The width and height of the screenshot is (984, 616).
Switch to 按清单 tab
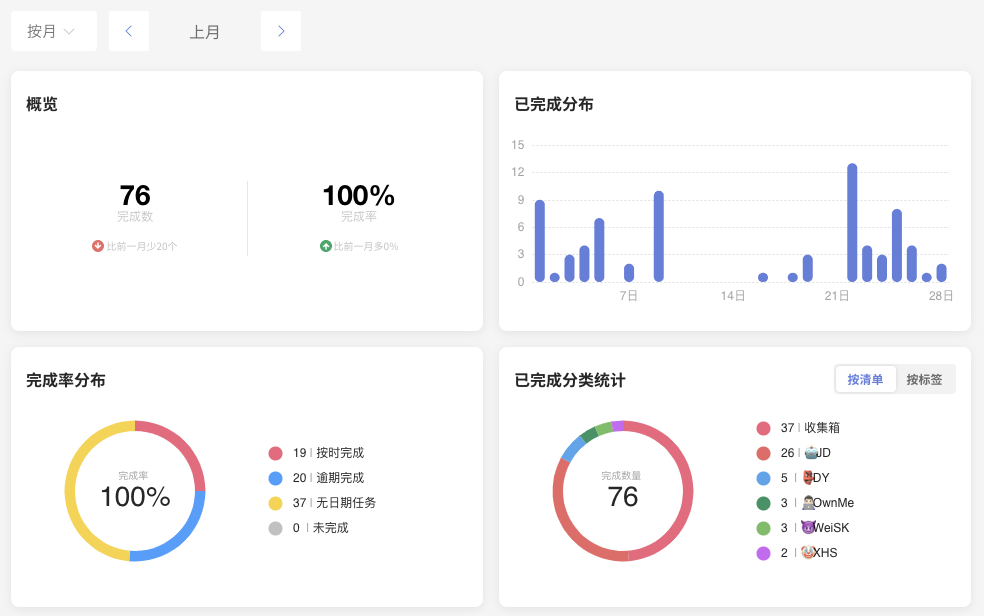(865, 380)
